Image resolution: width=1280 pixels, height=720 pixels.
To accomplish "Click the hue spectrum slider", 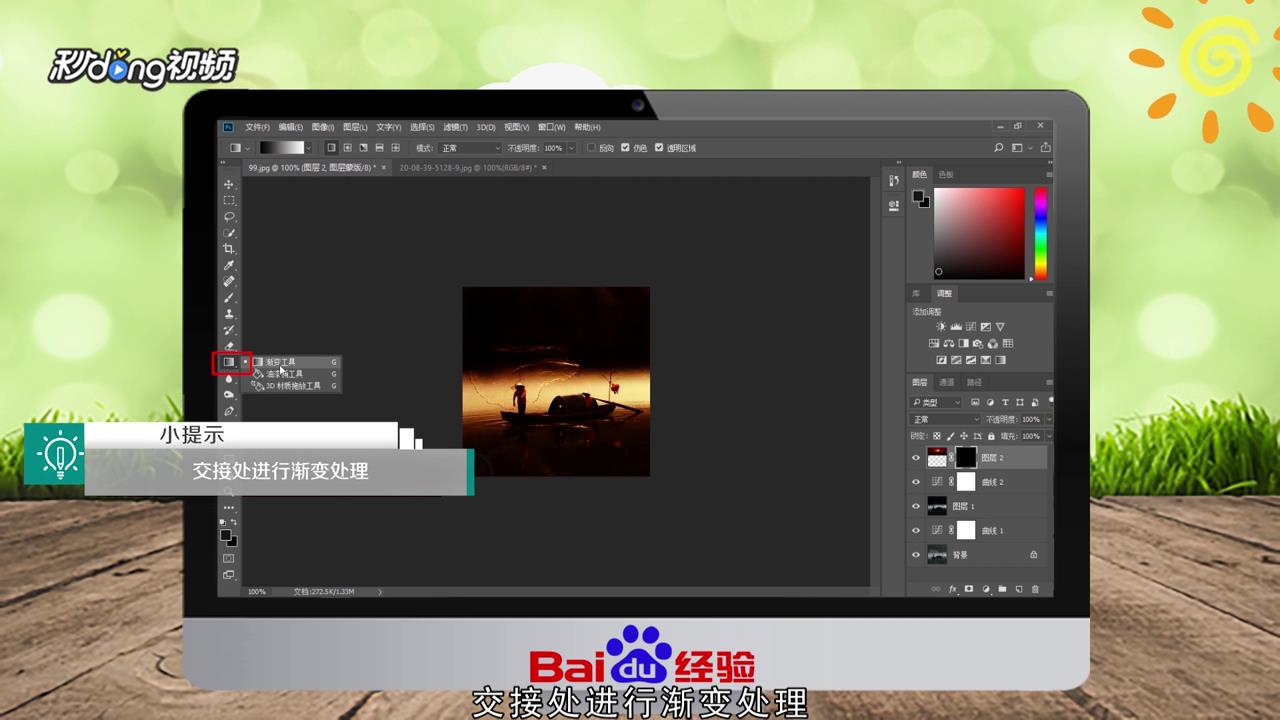I will coord(1040,233).
